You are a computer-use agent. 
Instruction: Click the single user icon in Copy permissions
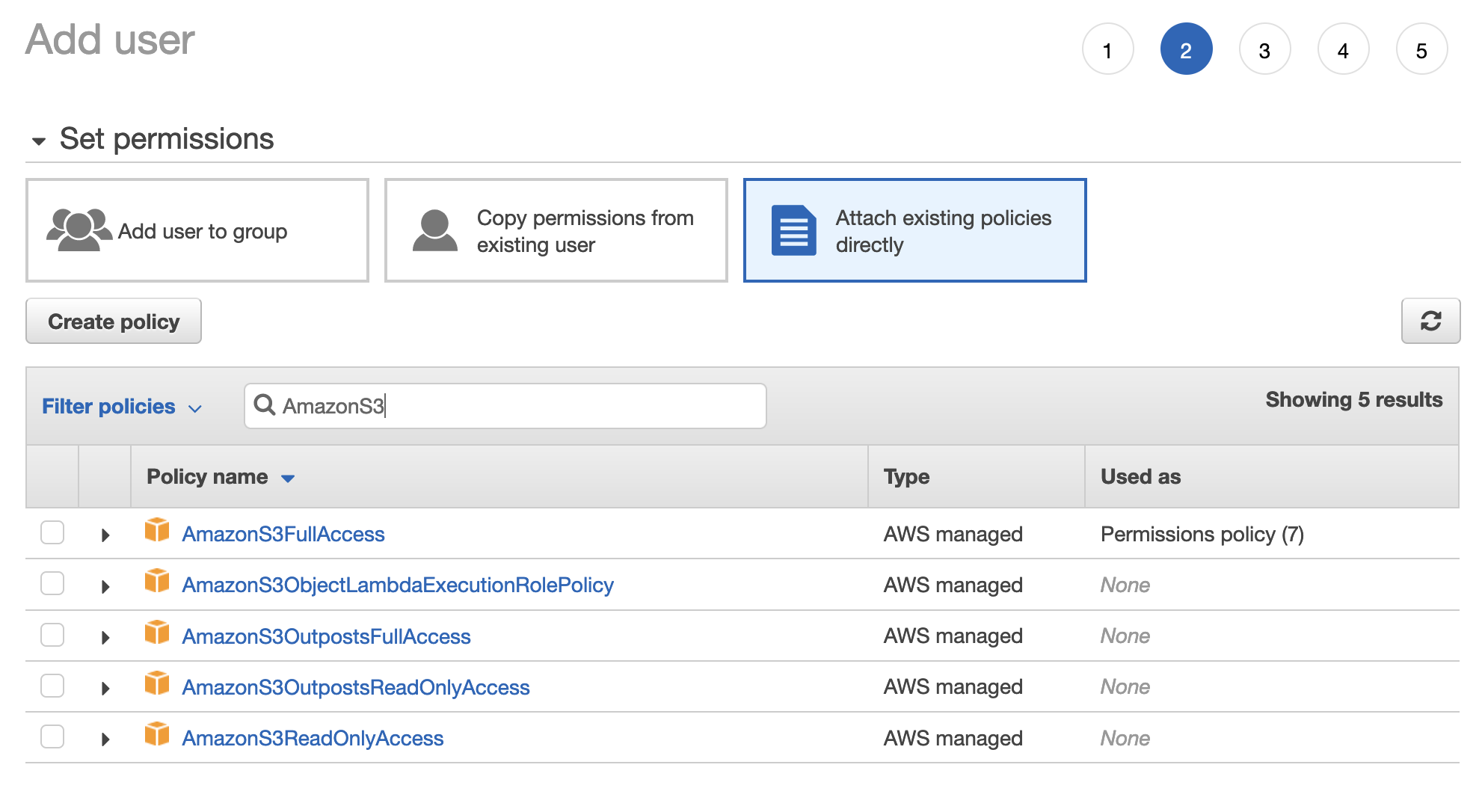434,230
